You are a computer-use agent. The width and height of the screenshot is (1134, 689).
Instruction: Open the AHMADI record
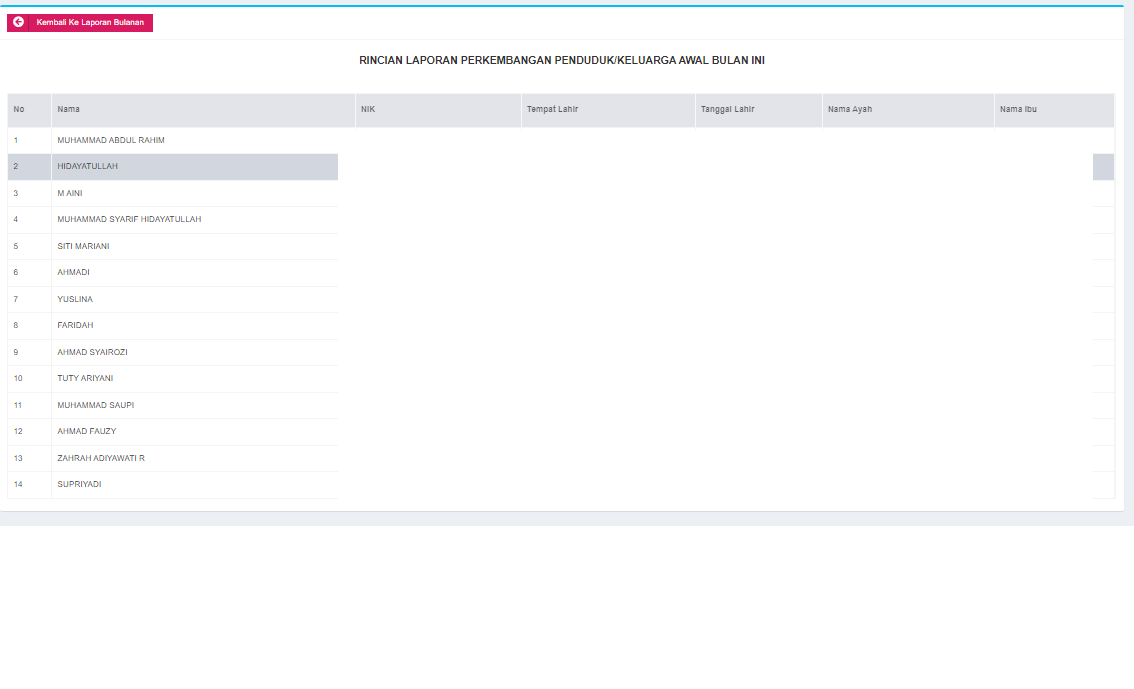(x=72, y=272)
